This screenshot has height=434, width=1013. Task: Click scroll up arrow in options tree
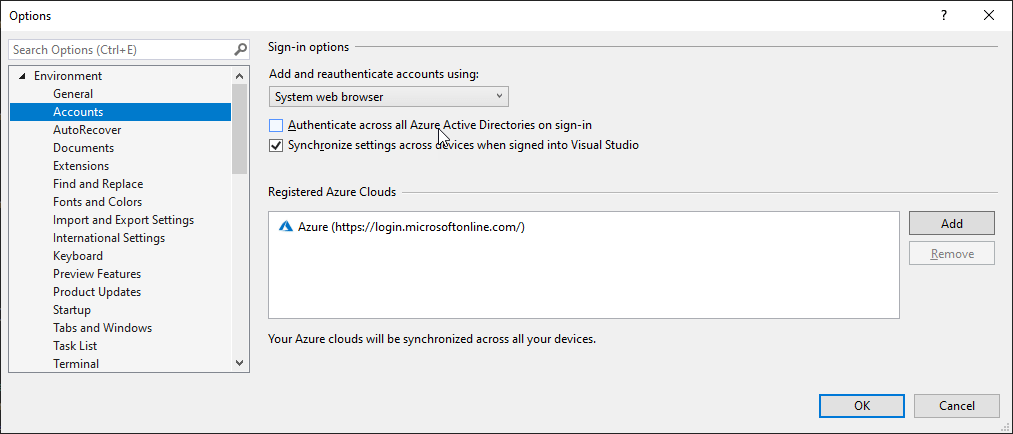click(239, 76)
